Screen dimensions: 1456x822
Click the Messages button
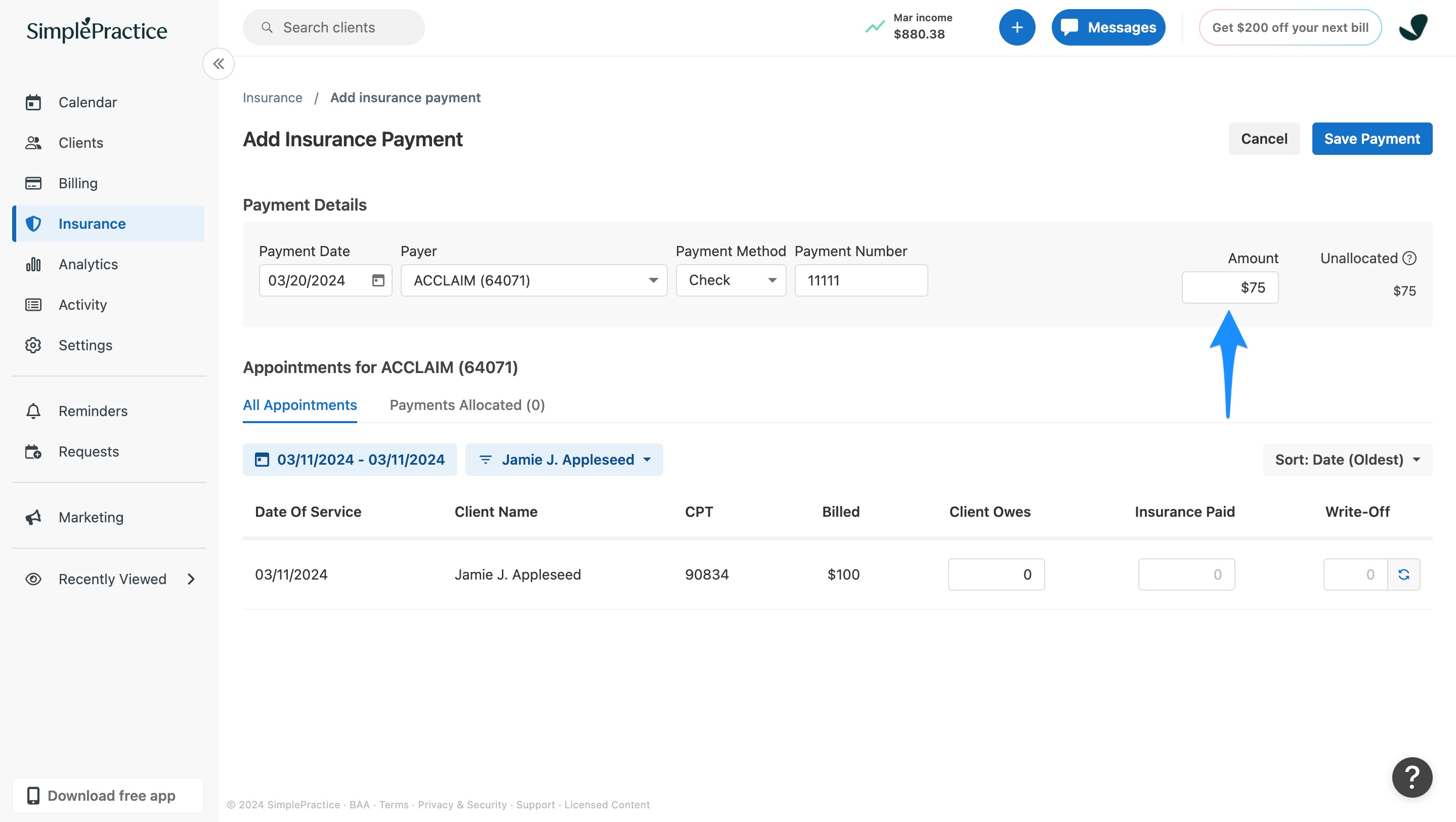(1108, 27)
